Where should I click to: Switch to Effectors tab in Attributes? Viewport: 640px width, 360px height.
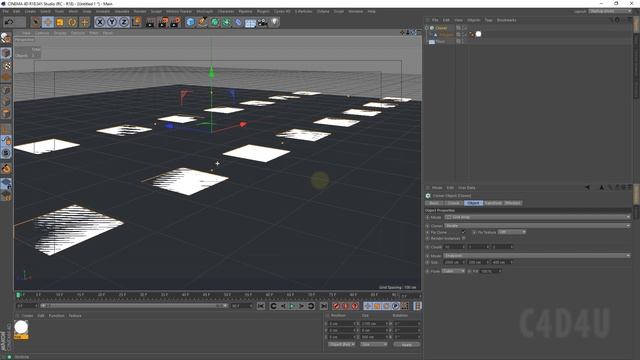pyautogui.click(x=513, y=203)
